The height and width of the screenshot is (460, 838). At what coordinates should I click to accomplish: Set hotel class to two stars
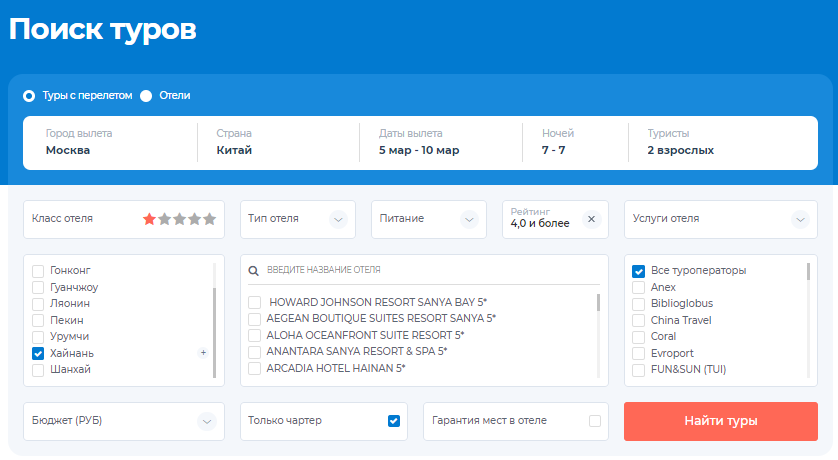(x=165, y=219)
